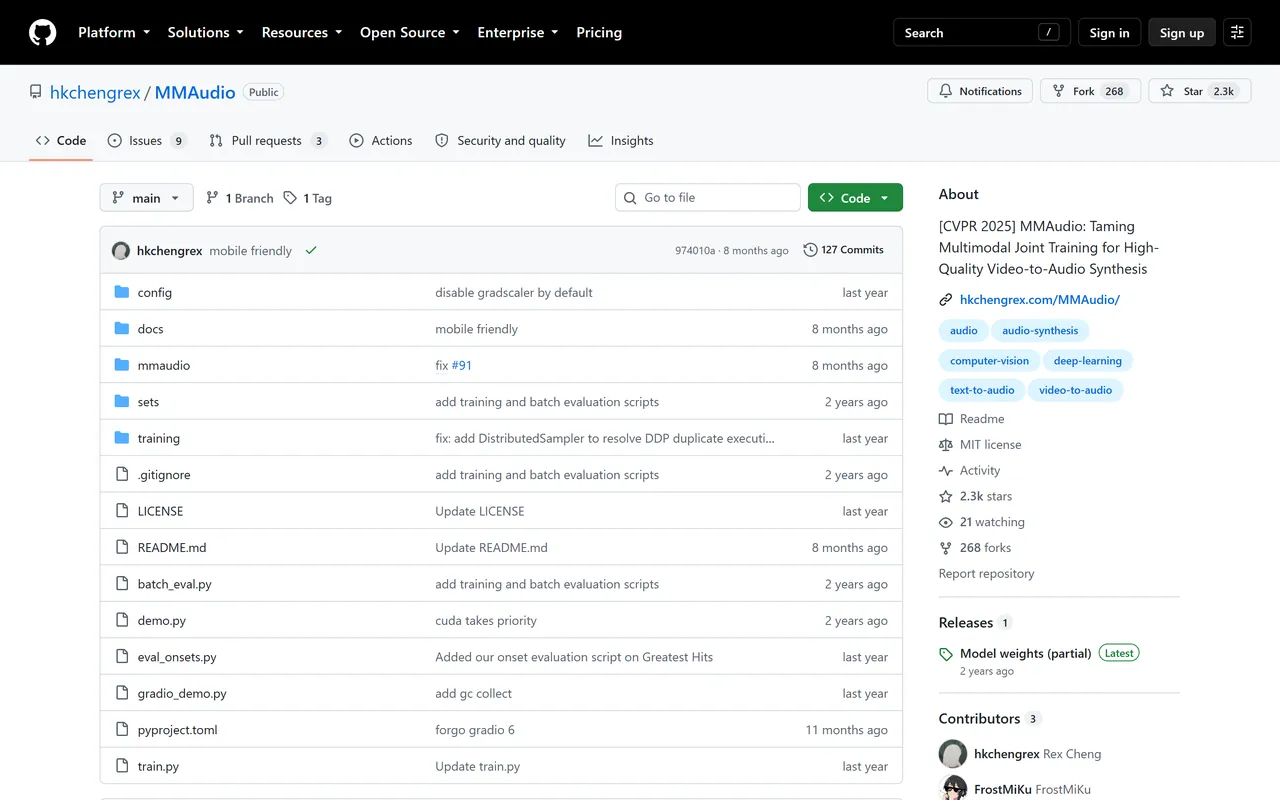Open the GitHub homepage logo
The width and height of the screenshot is (1280, 800).
click(x=42, y=33)
